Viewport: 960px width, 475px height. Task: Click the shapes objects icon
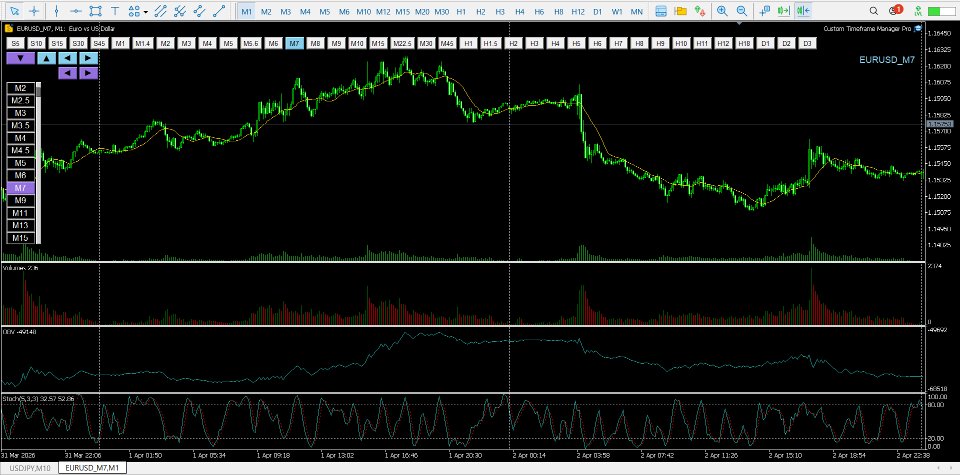(135, 11)
